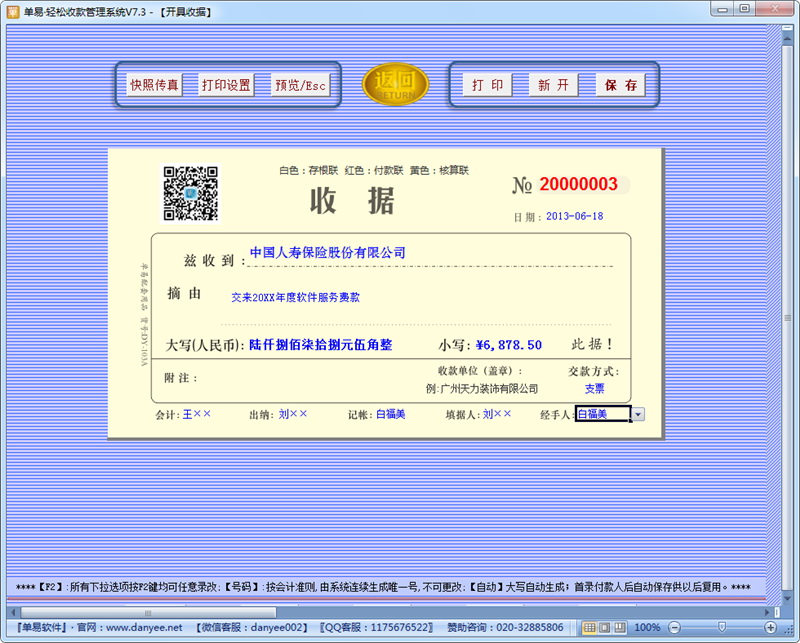Click the summary text 交来20XX年度软件服务费款
Viewport: 800px width, 643px height.
point(295,297)
